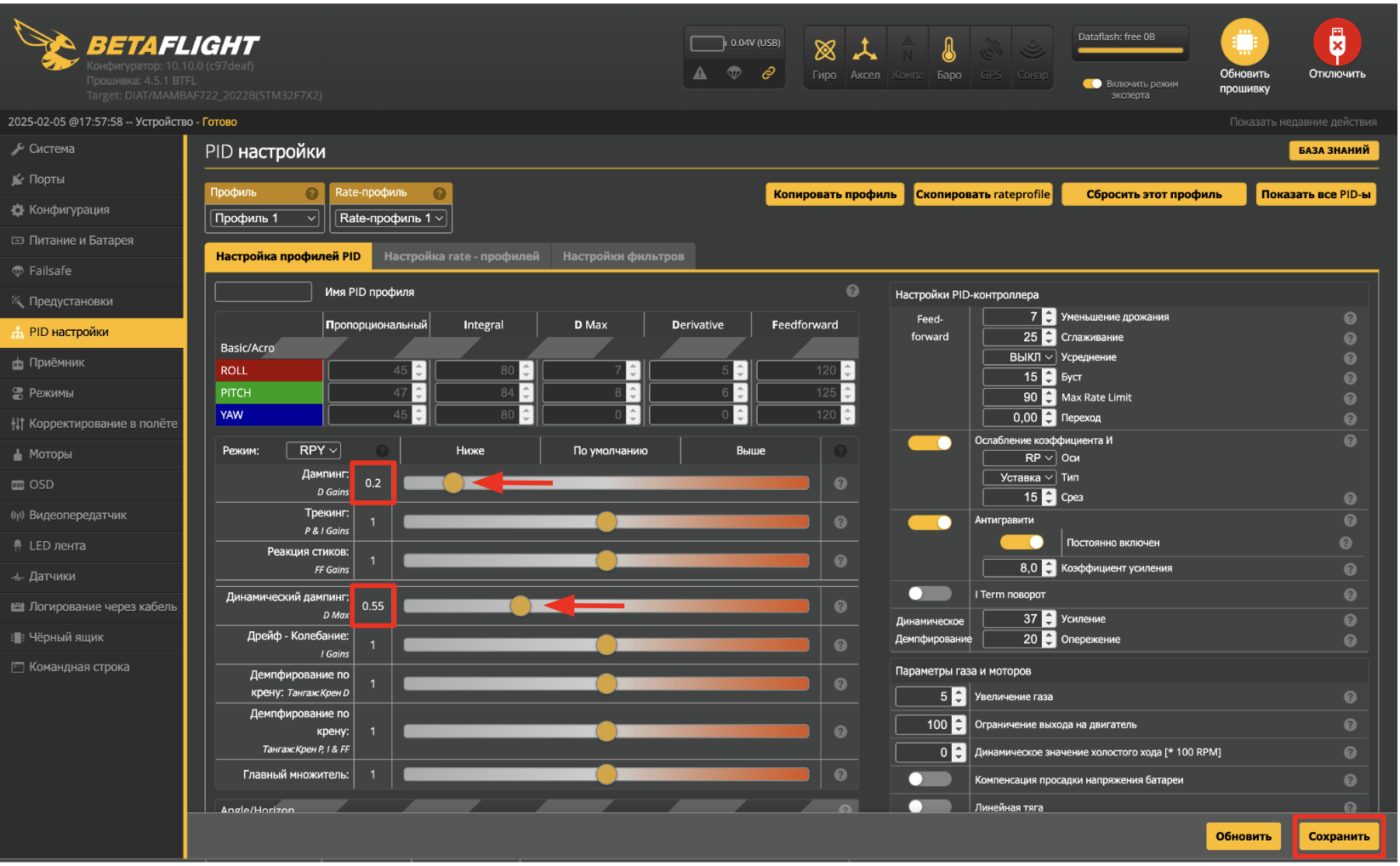
Task: Click the Update Firmware chip icon
Action: tap(1244, 43)
